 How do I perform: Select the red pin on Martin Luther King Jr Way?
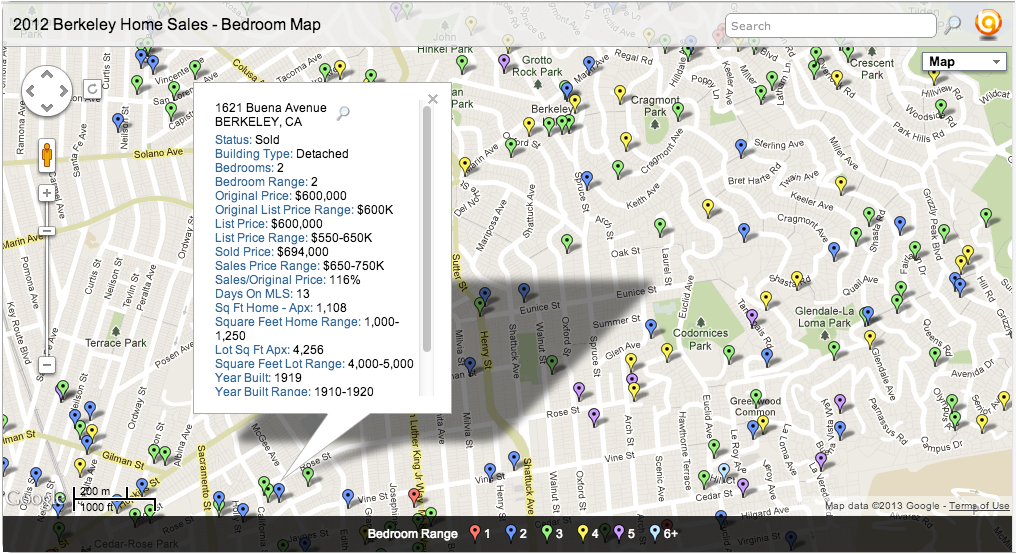pos(415,497)
